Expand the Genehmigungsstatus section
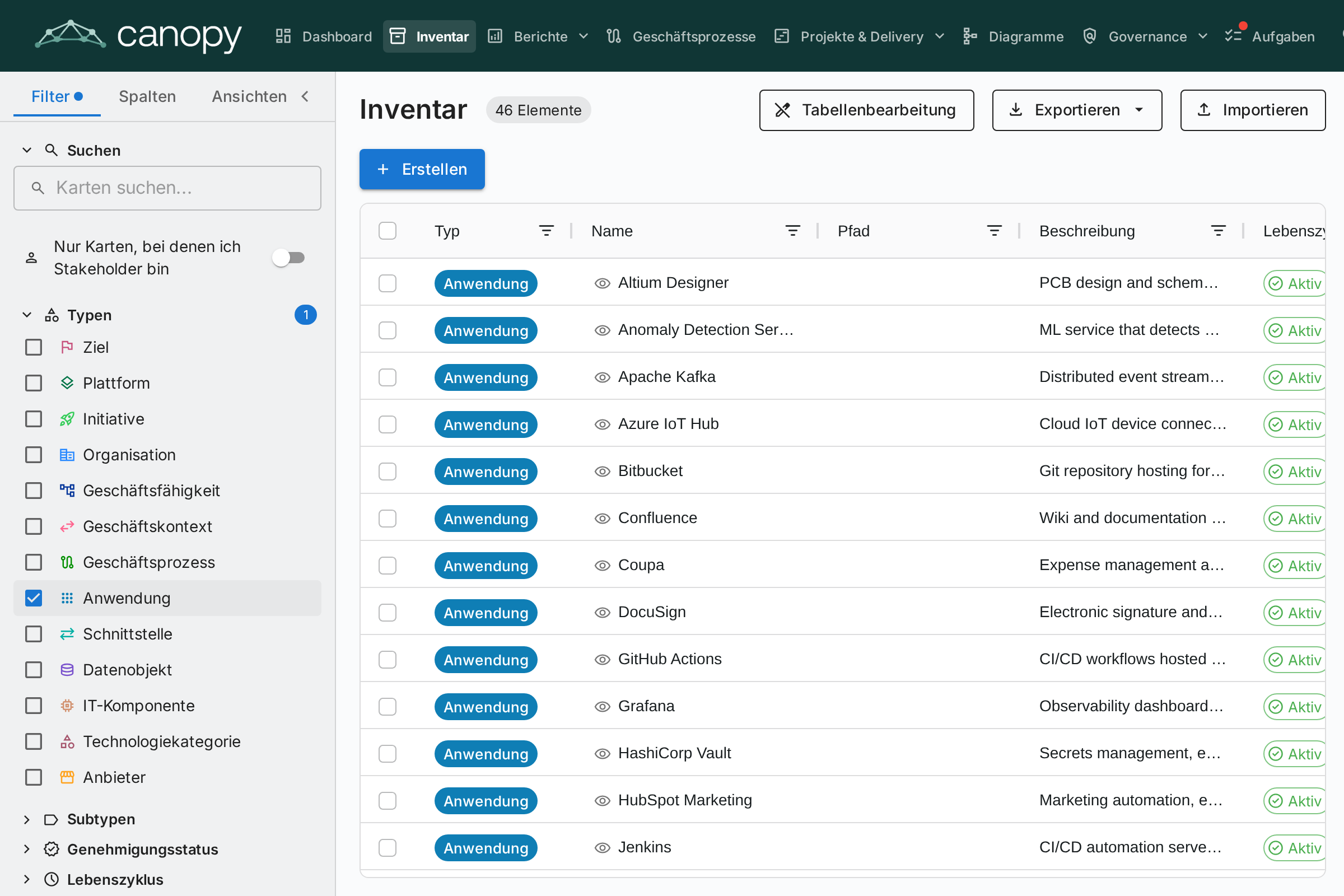 (27, 850)
